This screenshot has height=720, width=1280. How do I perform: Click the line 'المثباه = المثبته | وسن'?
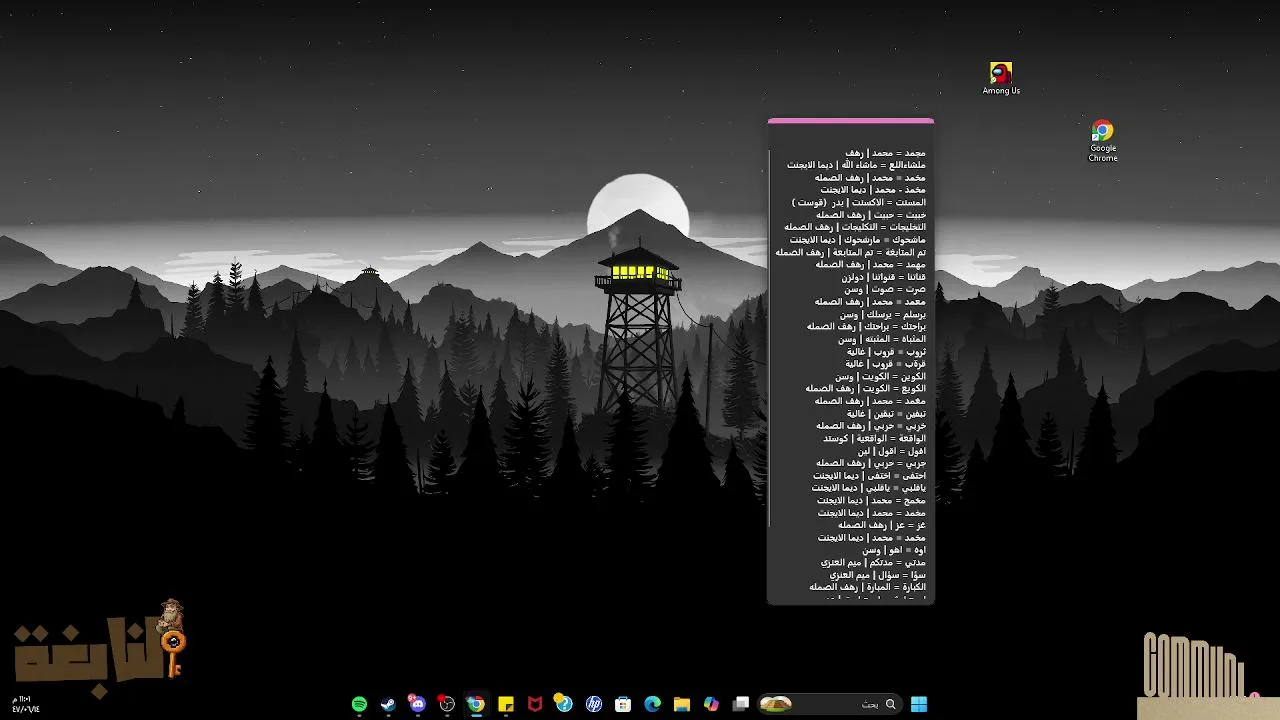(x=882, y=339)
